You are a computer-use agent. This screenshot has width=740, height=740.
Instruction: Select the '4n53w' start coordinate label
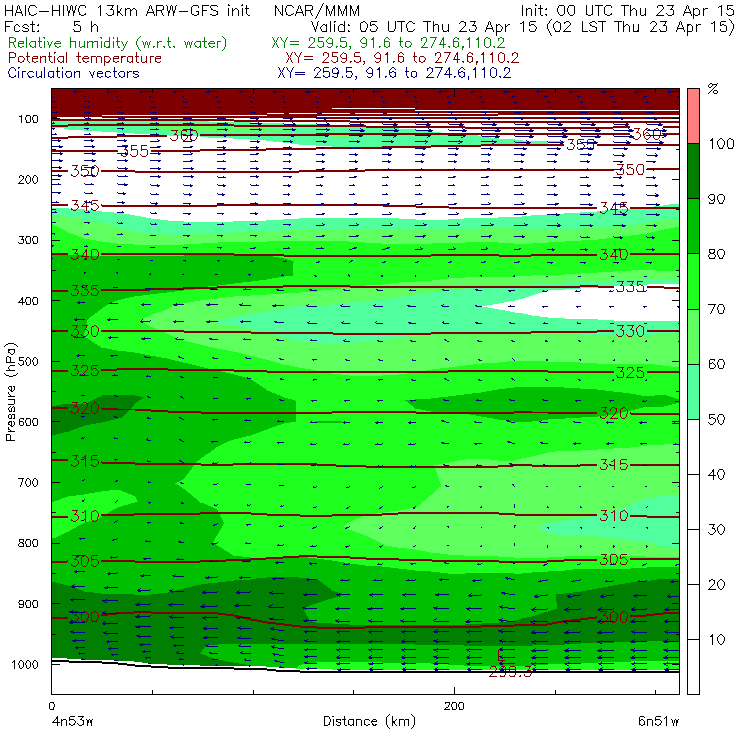pos(73,722)
